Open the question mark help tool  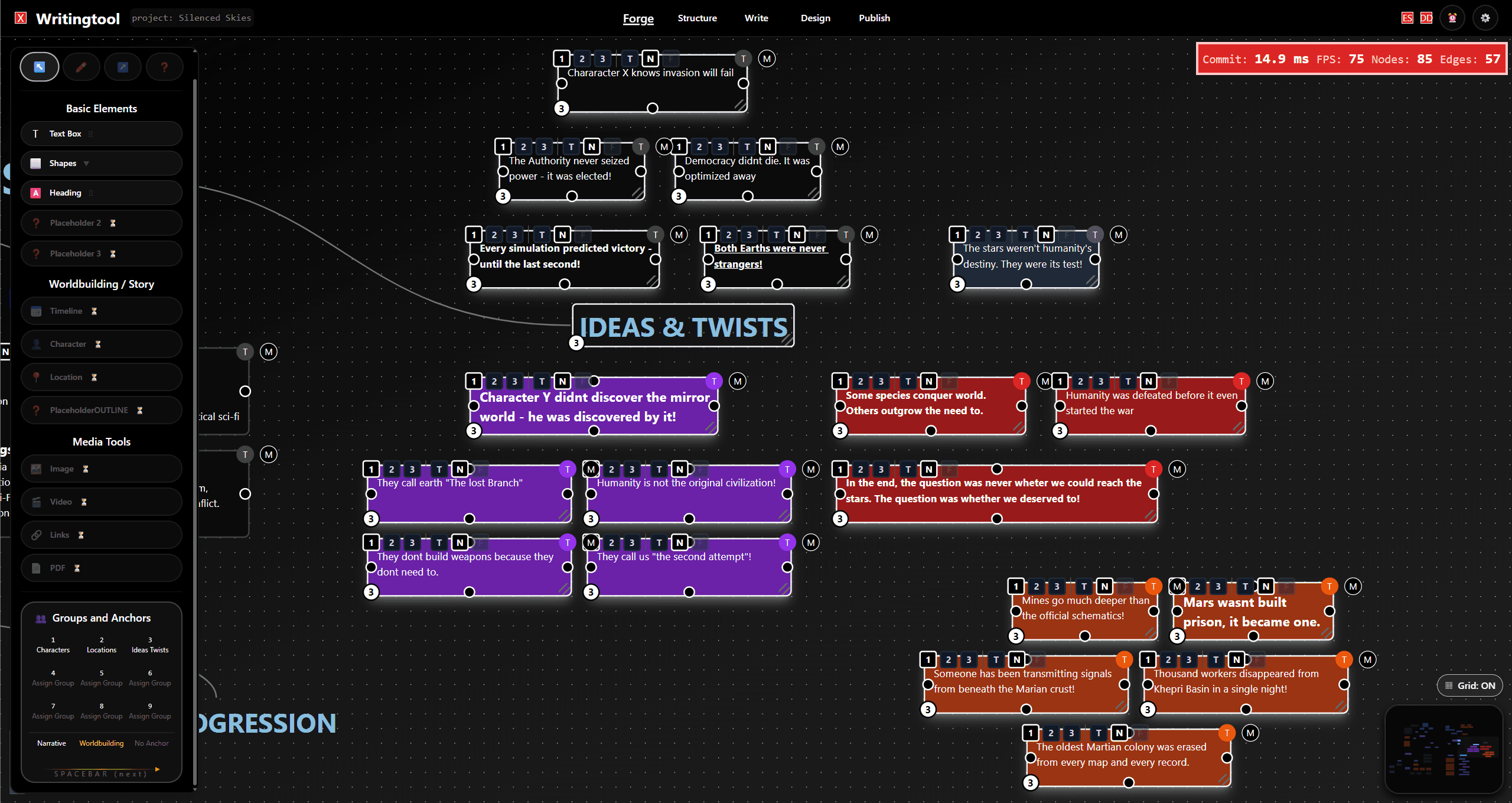164,67
